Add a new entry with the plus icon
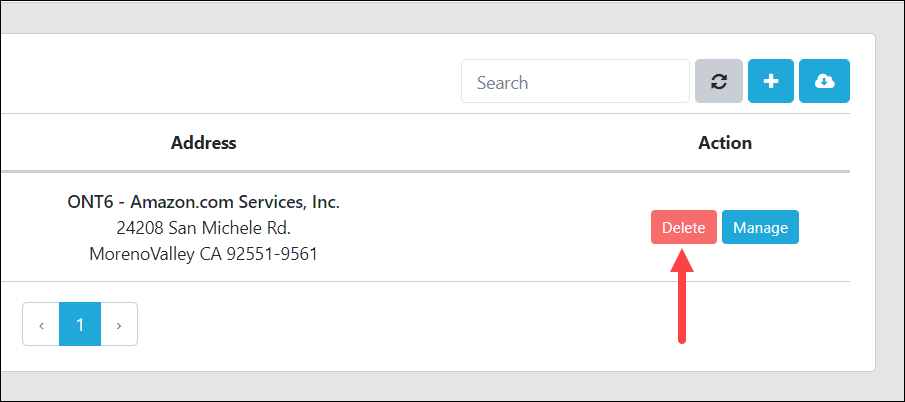Image resolution: width=905 pixels, height=402 pixels. click(771, 81)
